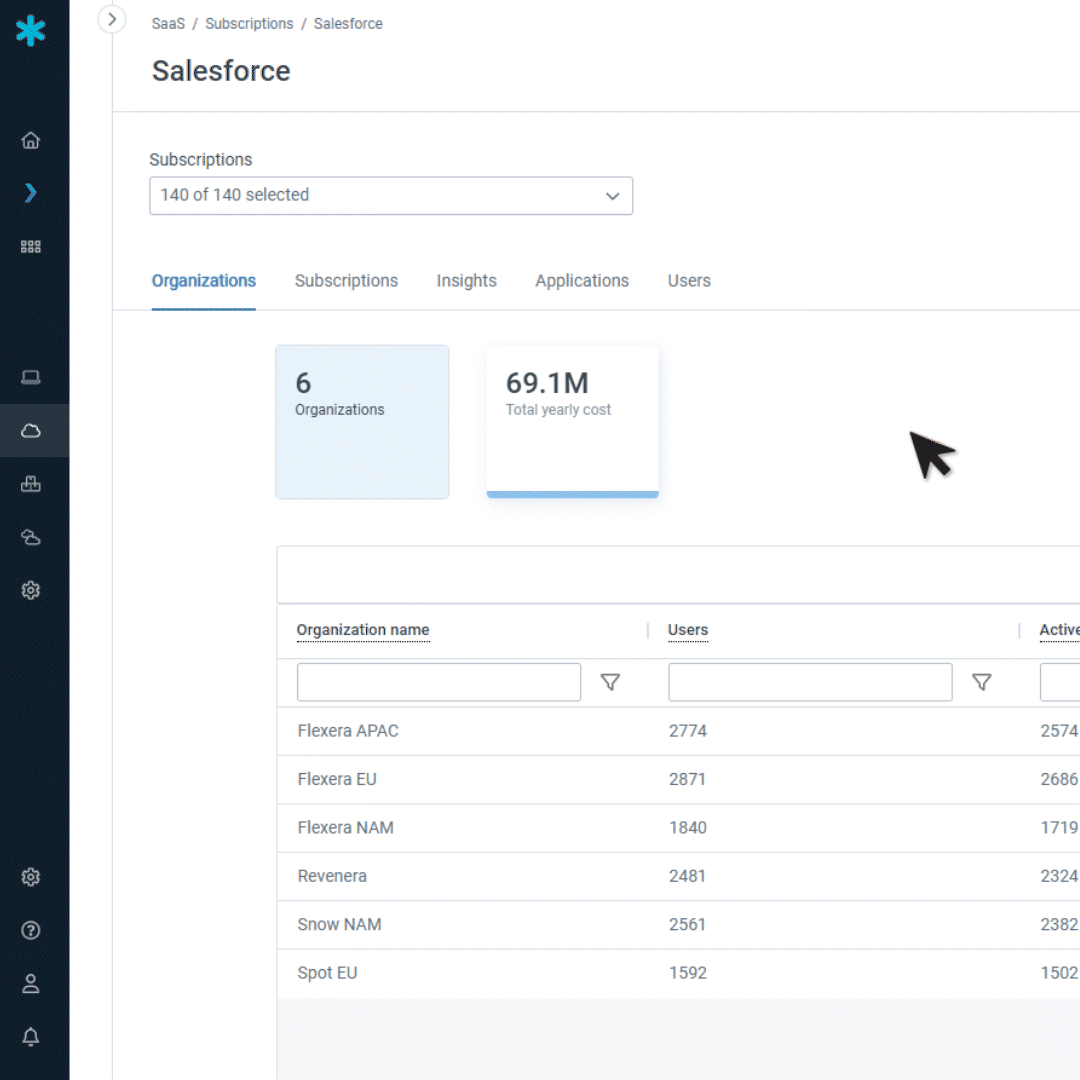Viewport: 1080px width, 1080px height.
Task: Open the apps grid icon in sidebar
Action: (x=31, y=247)
